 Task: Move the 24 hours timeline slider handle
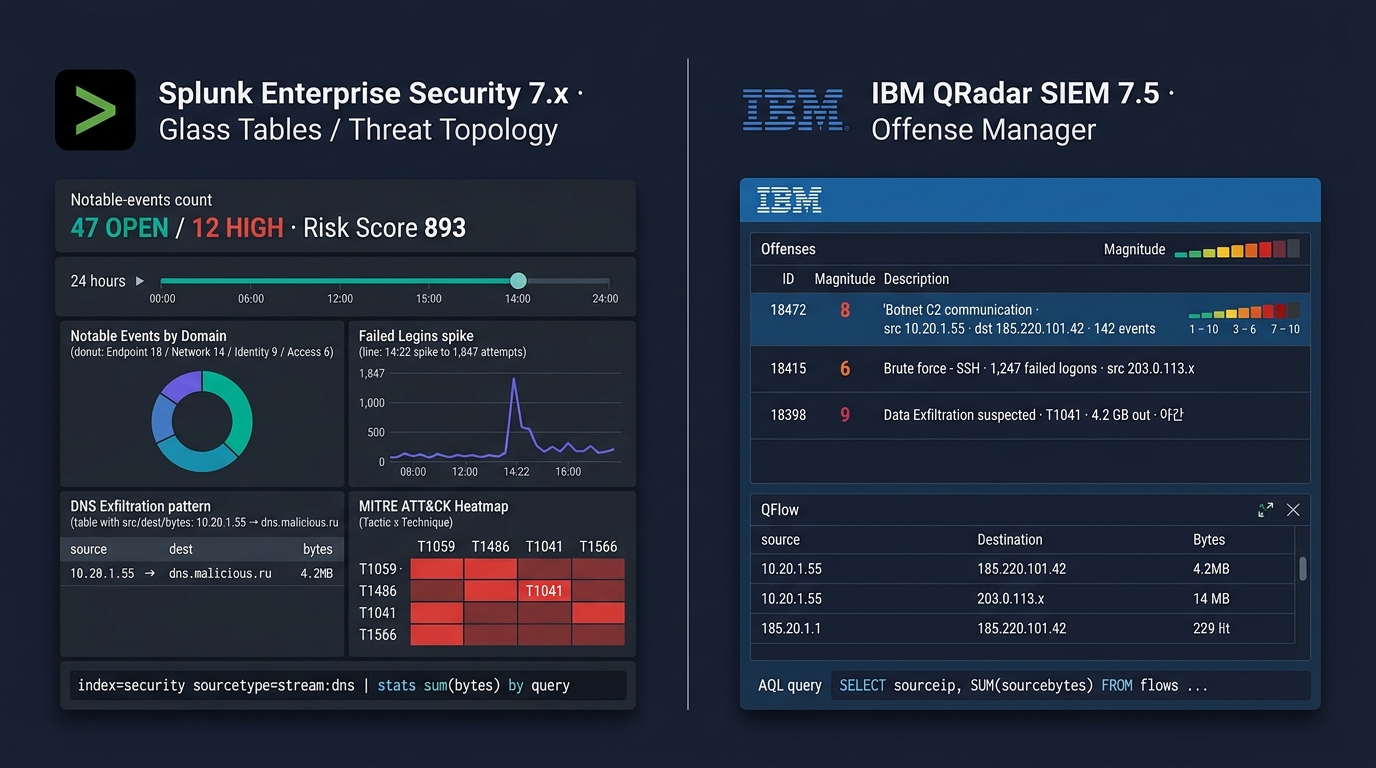(518, 281)
